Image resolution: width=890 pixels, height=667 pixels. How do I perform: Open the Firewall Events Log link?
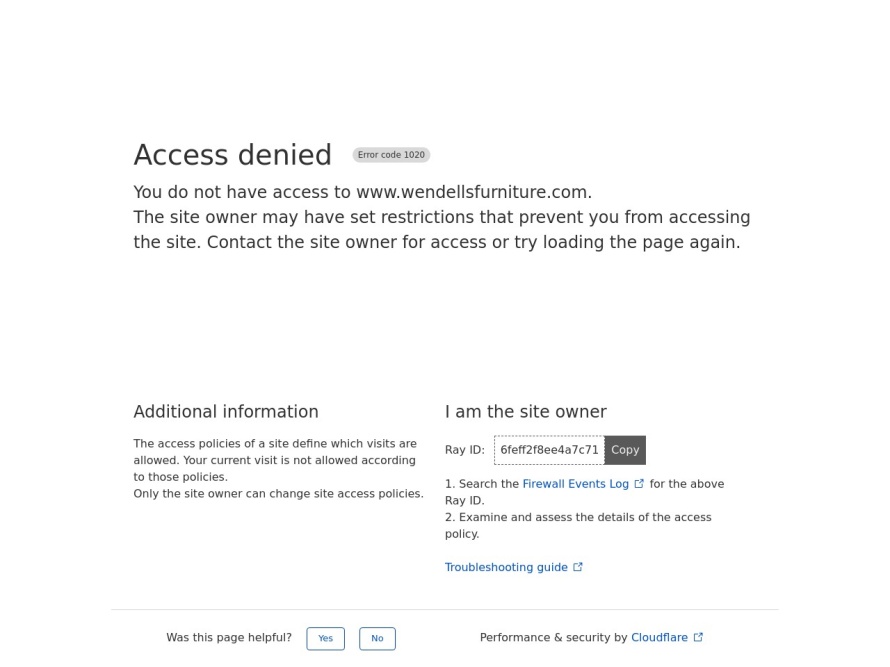576,484
